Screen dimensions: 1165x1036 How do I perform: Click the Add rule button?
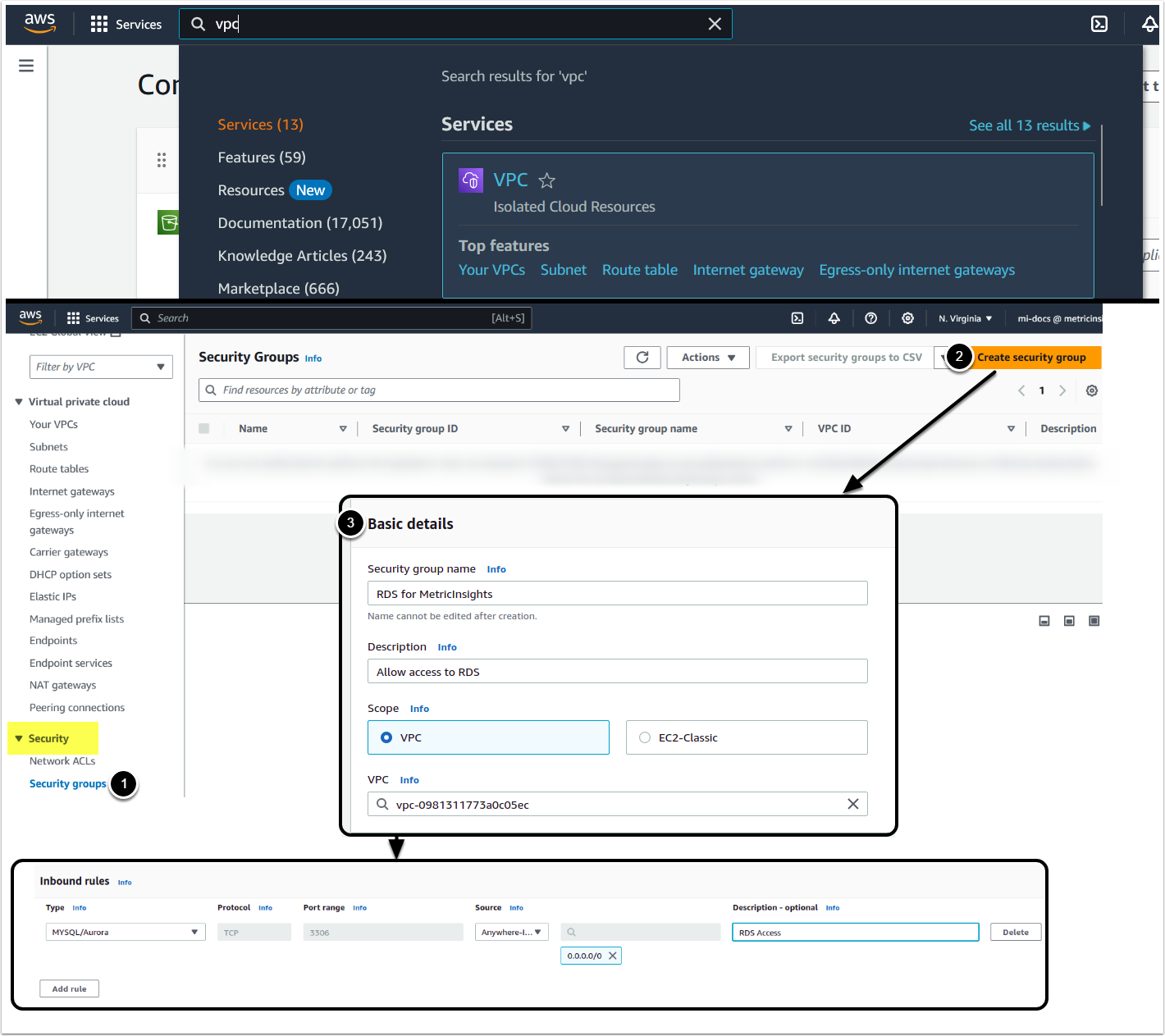click(x=69, y=988)
